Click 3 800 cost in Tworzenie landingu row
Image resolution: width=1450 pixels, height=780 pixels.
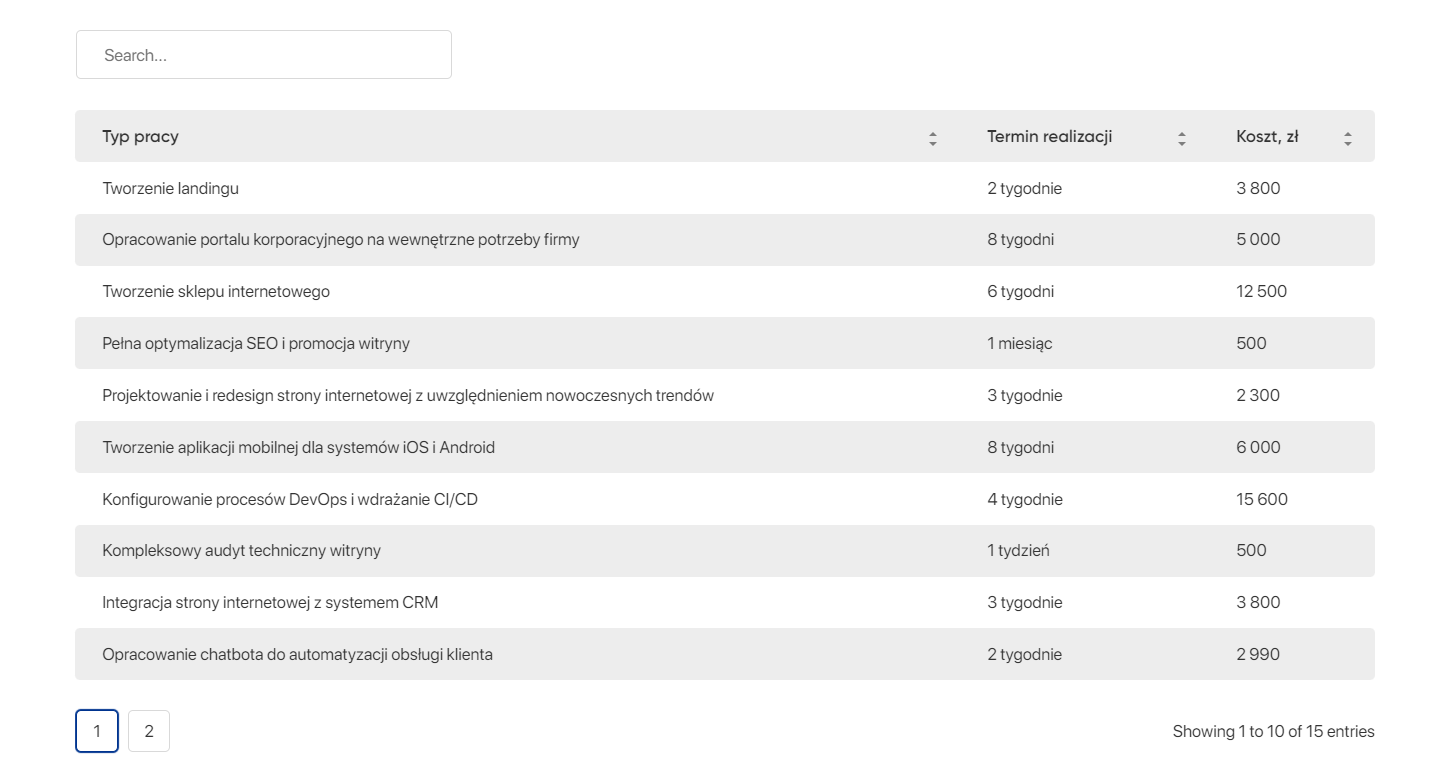(1258, 188)
